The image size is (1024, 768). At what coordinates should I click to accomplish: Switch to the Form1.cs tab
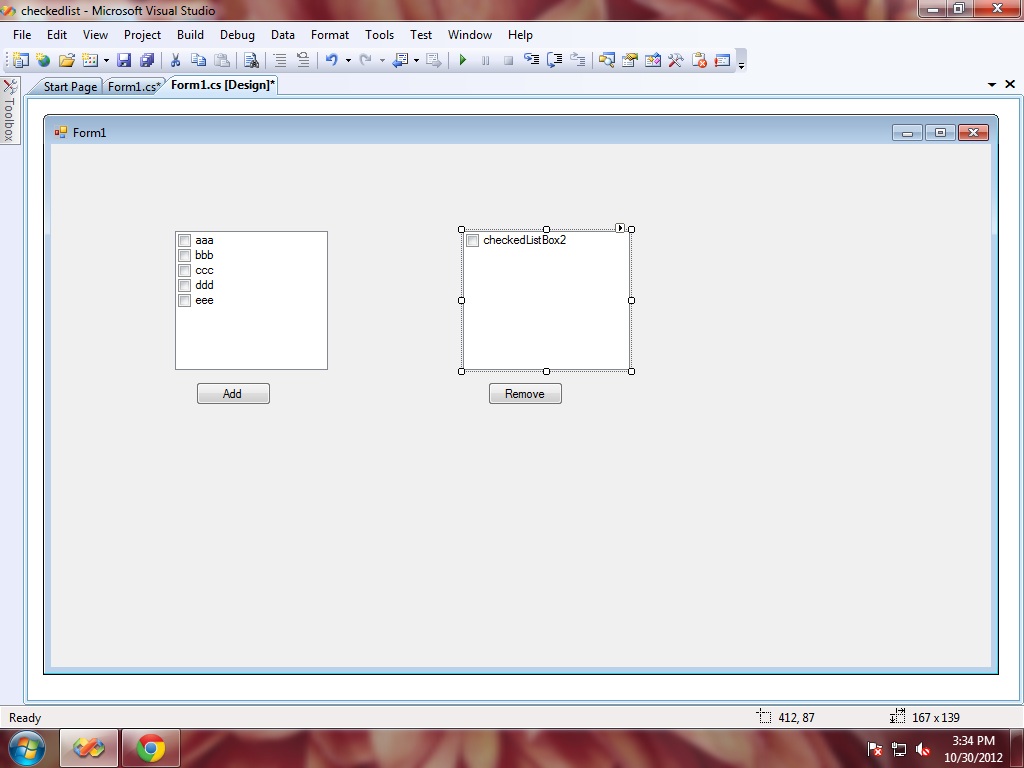131,86
